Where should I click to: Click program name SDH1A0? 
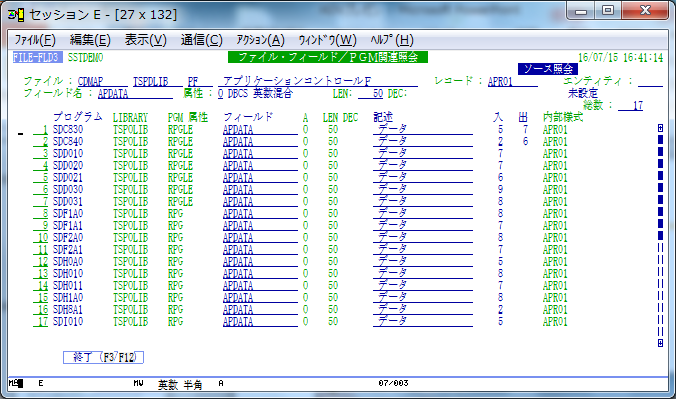[68, 297]
